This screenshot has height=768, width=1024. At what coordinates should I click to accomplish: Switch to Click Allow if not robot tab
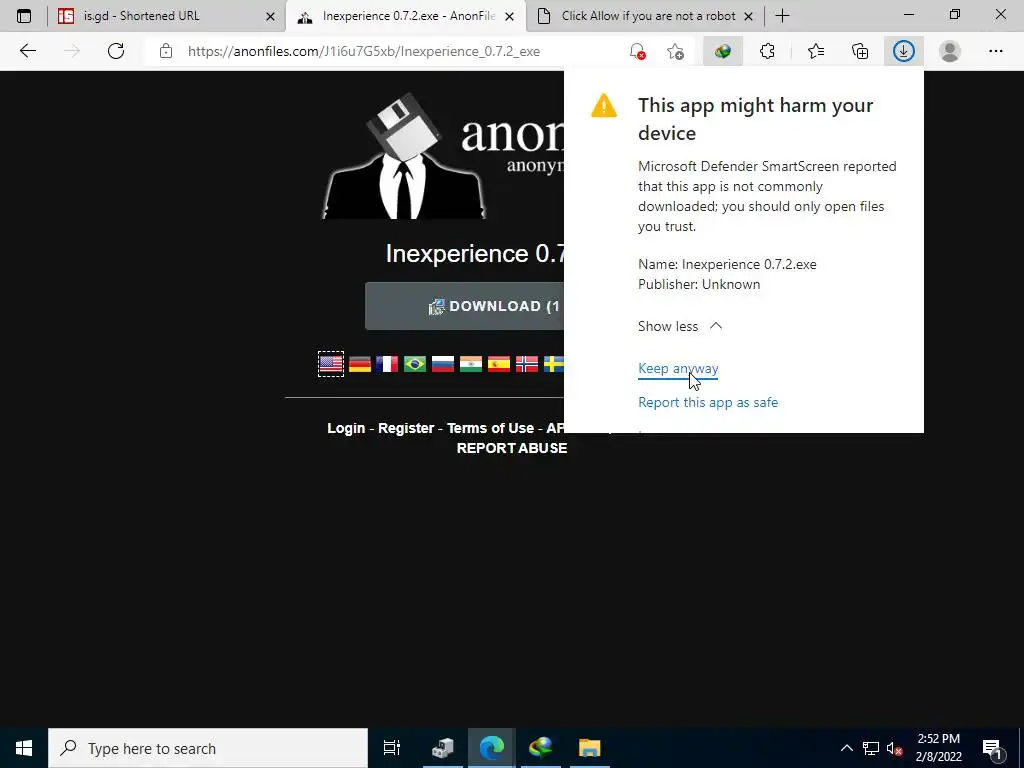point(645,16)
